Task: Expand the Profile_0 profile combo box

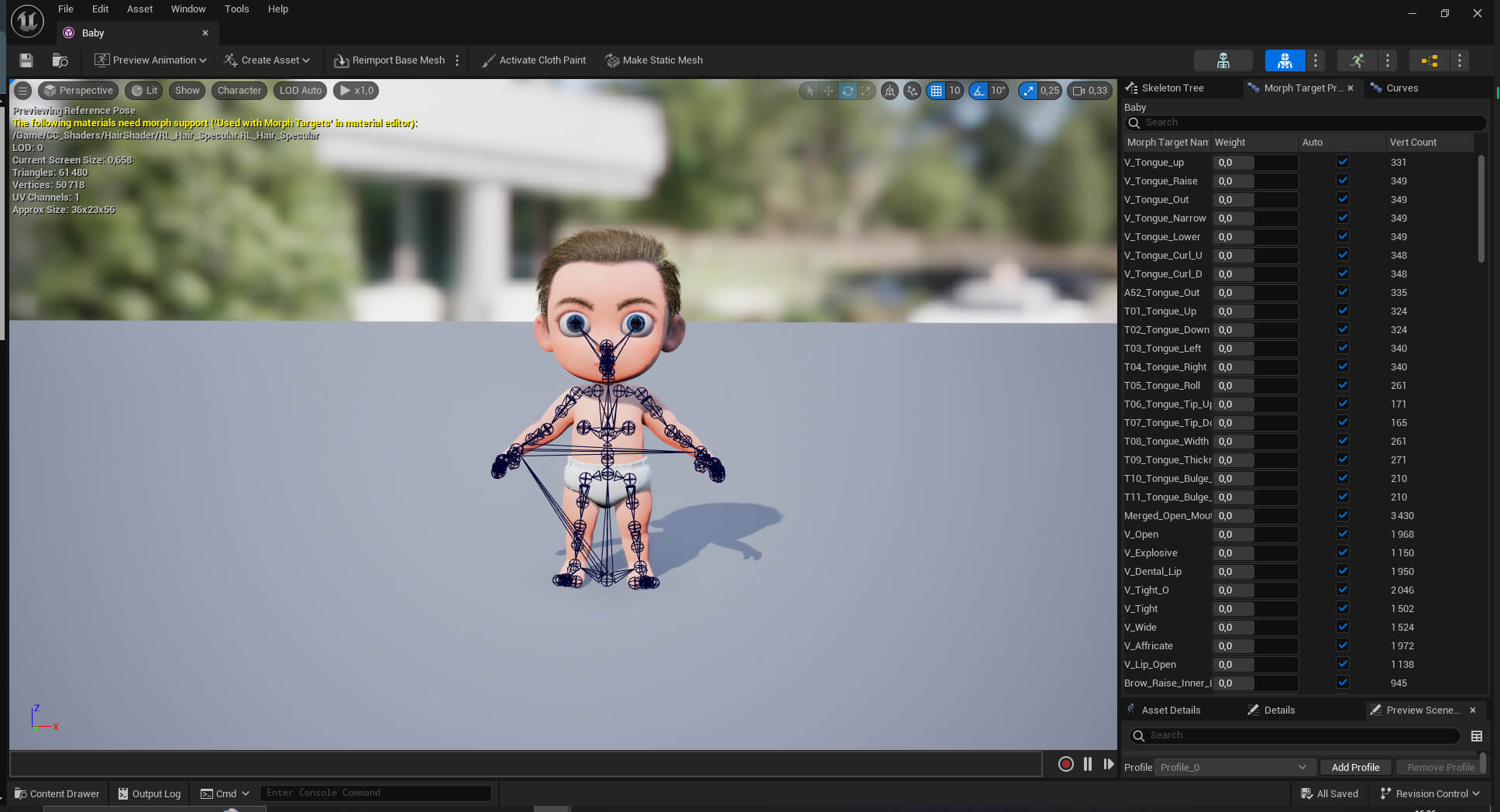Action: (x=1234, y=767)
